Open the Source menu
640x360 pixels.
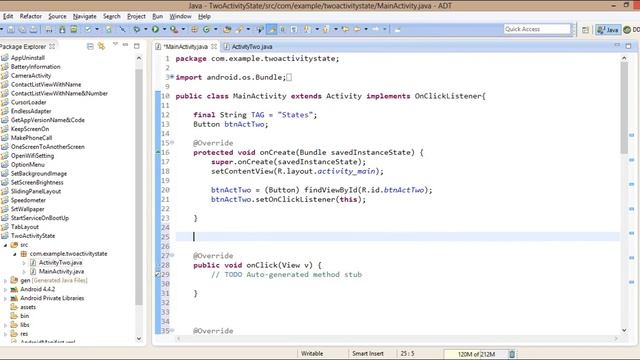(57, 16)
